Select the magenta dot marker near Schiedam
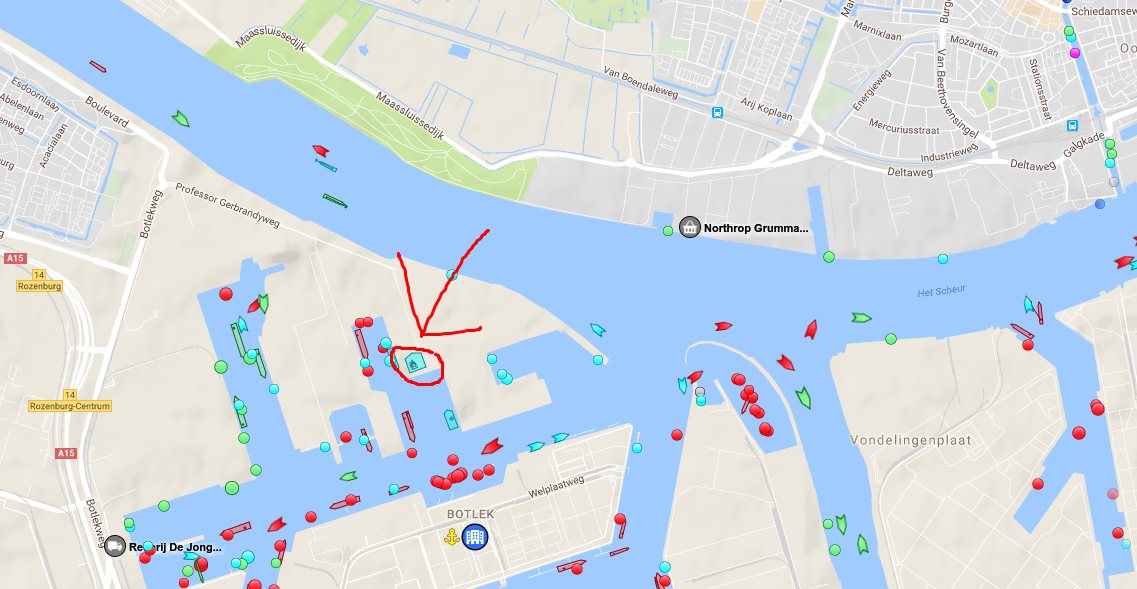1137x589 pixels. pyautogui.click(x=1075, y=53)
